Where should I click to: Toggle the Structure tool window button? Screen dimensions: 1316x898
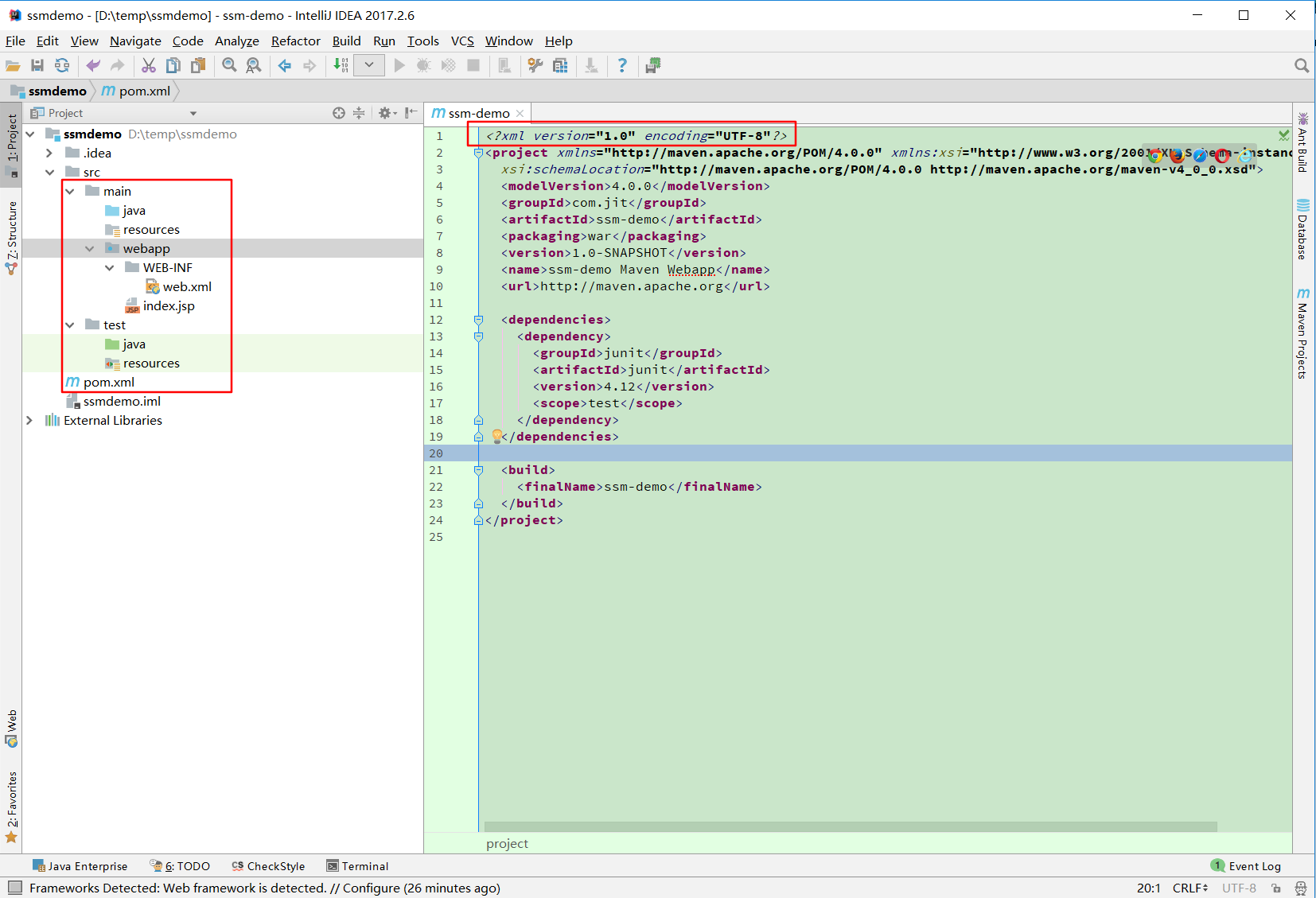click(x=11, y=239)
